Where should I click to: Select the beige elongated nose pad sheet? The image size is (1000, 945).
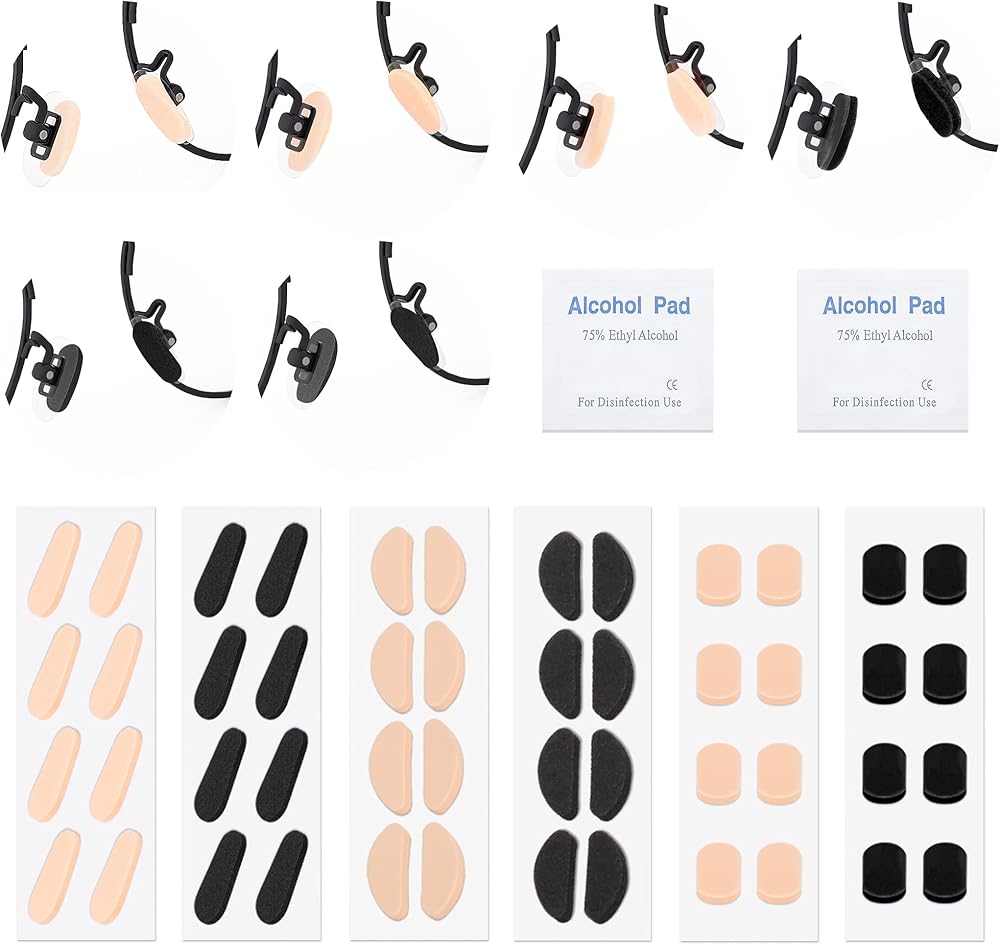click(85, 725)
